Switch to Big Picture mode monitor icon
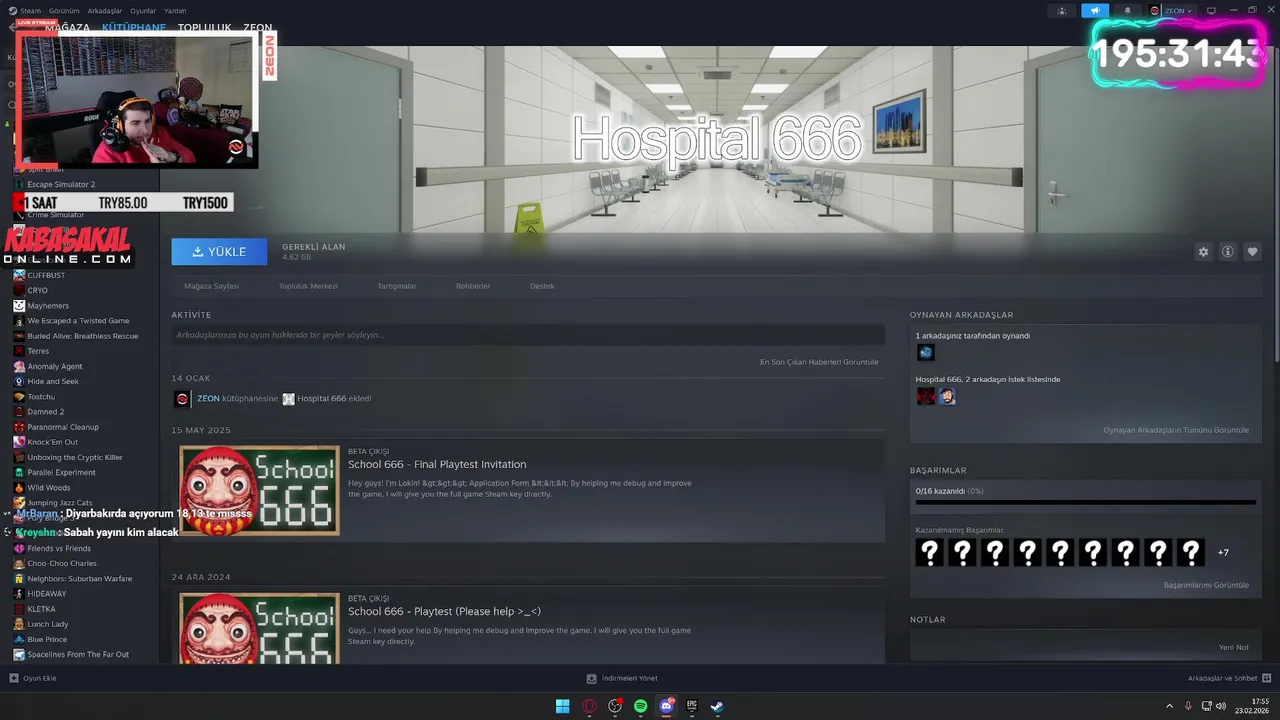 [1211, 10]
